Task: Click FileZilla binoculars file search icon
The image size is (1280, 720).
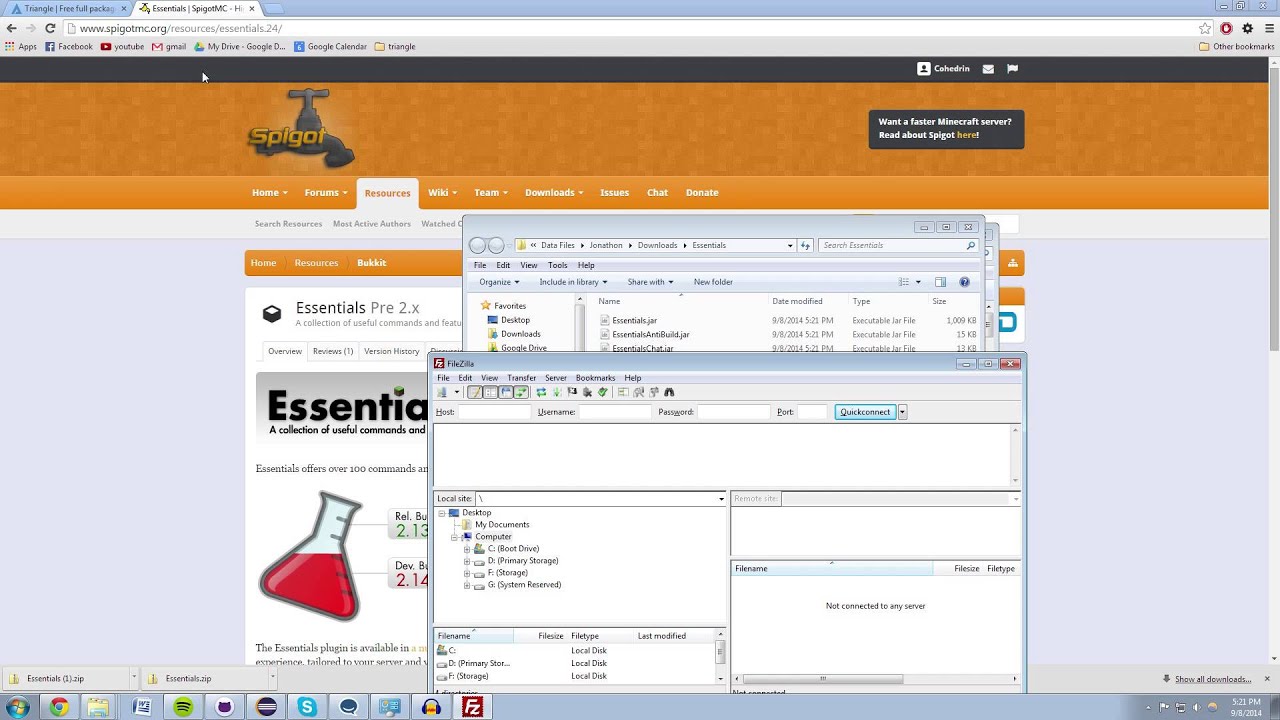Action: pyautogui.click(x=669, y=392)
